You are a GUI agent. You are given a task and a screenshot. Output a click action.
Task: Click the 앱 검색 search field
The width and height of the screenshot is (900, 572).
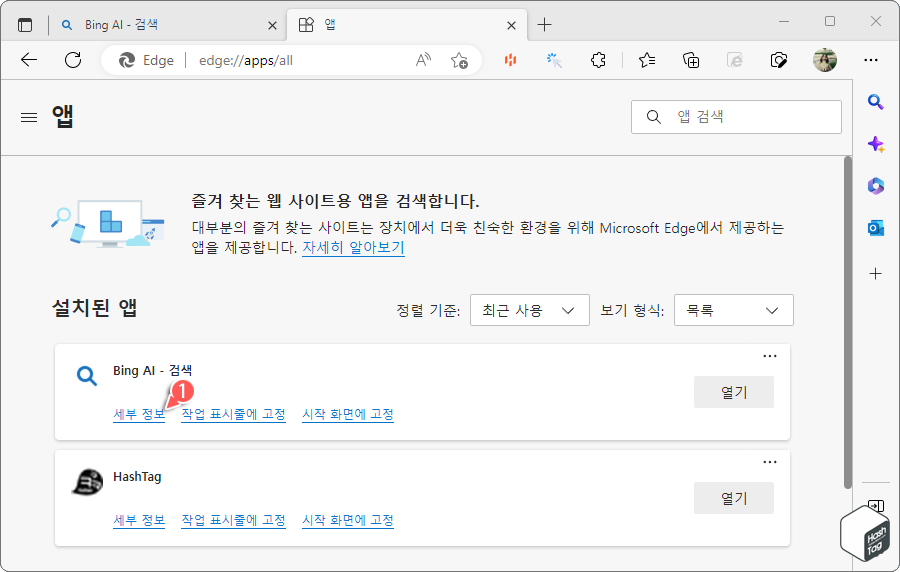[x=736, y=117]
